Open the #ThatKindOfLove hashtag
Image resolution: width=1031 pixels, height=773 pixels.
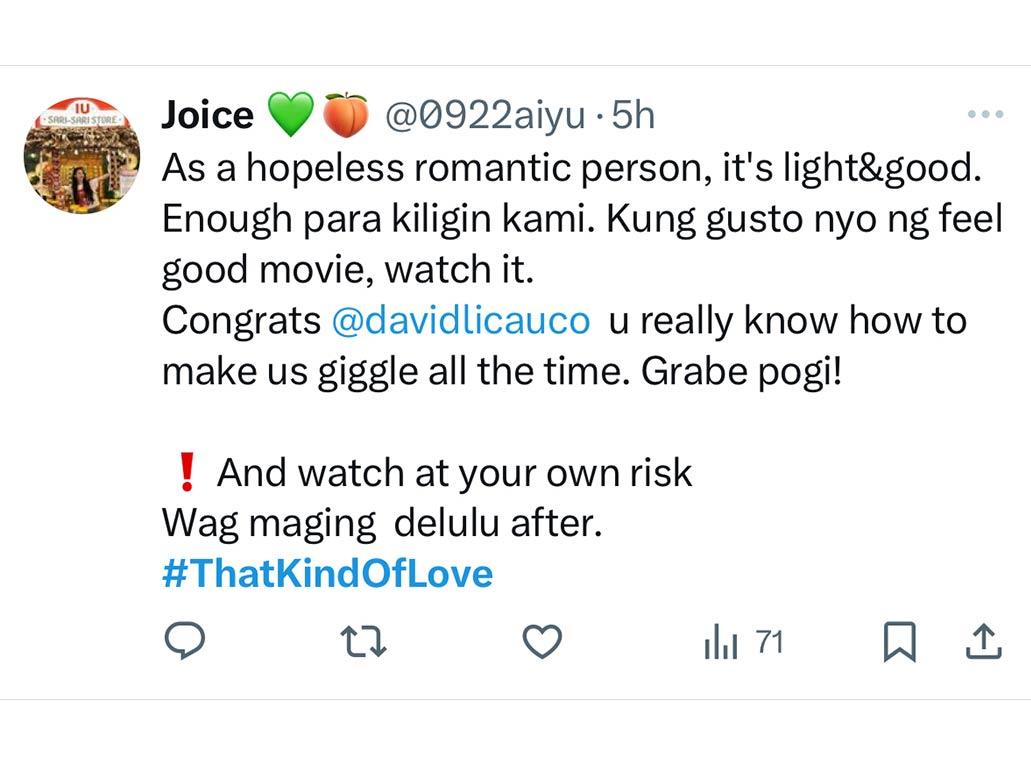(x=327, y=573)
